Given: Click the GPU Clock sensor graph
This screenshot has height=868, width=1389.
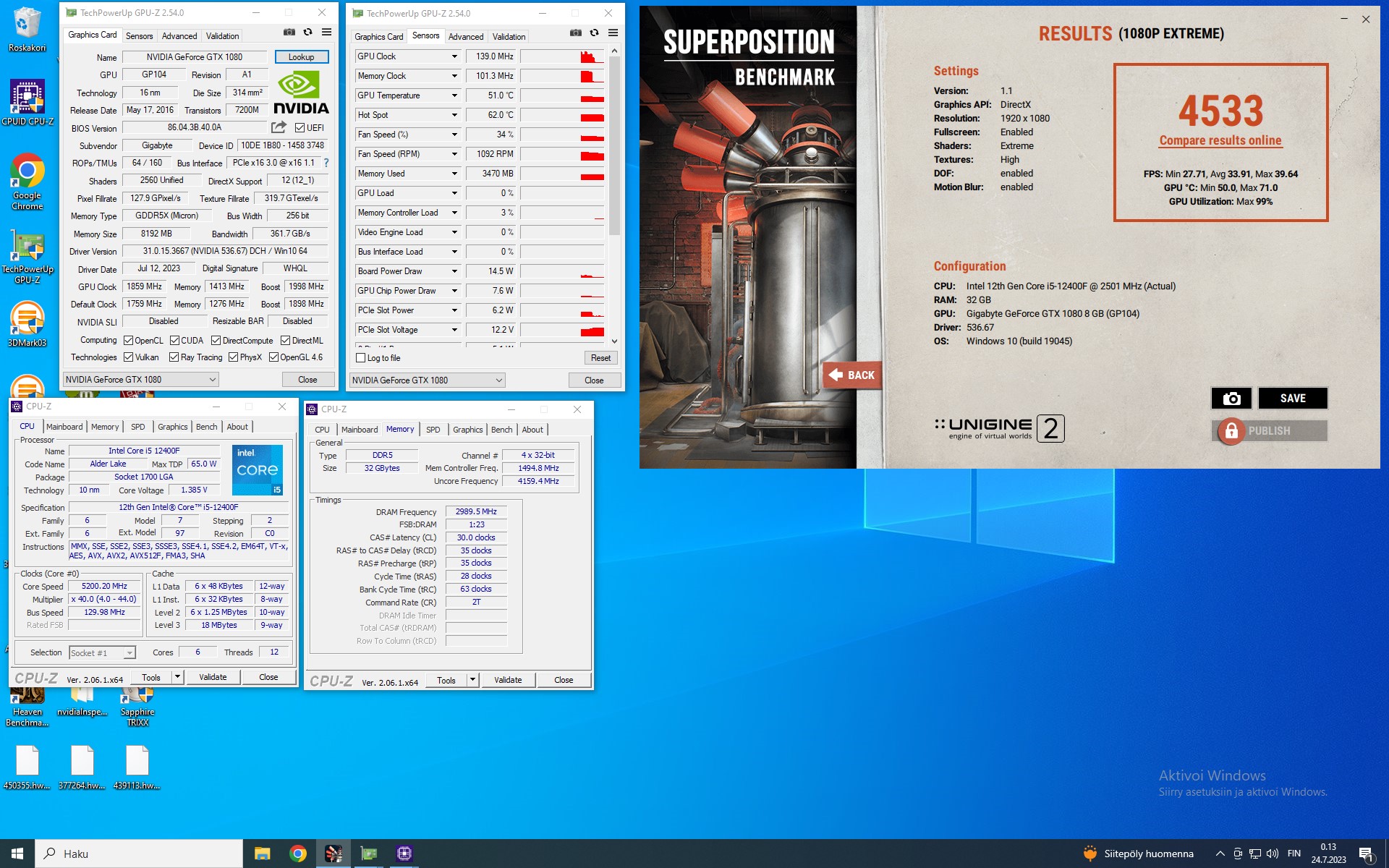Looking at the screenshot, I should pos(562,56).
